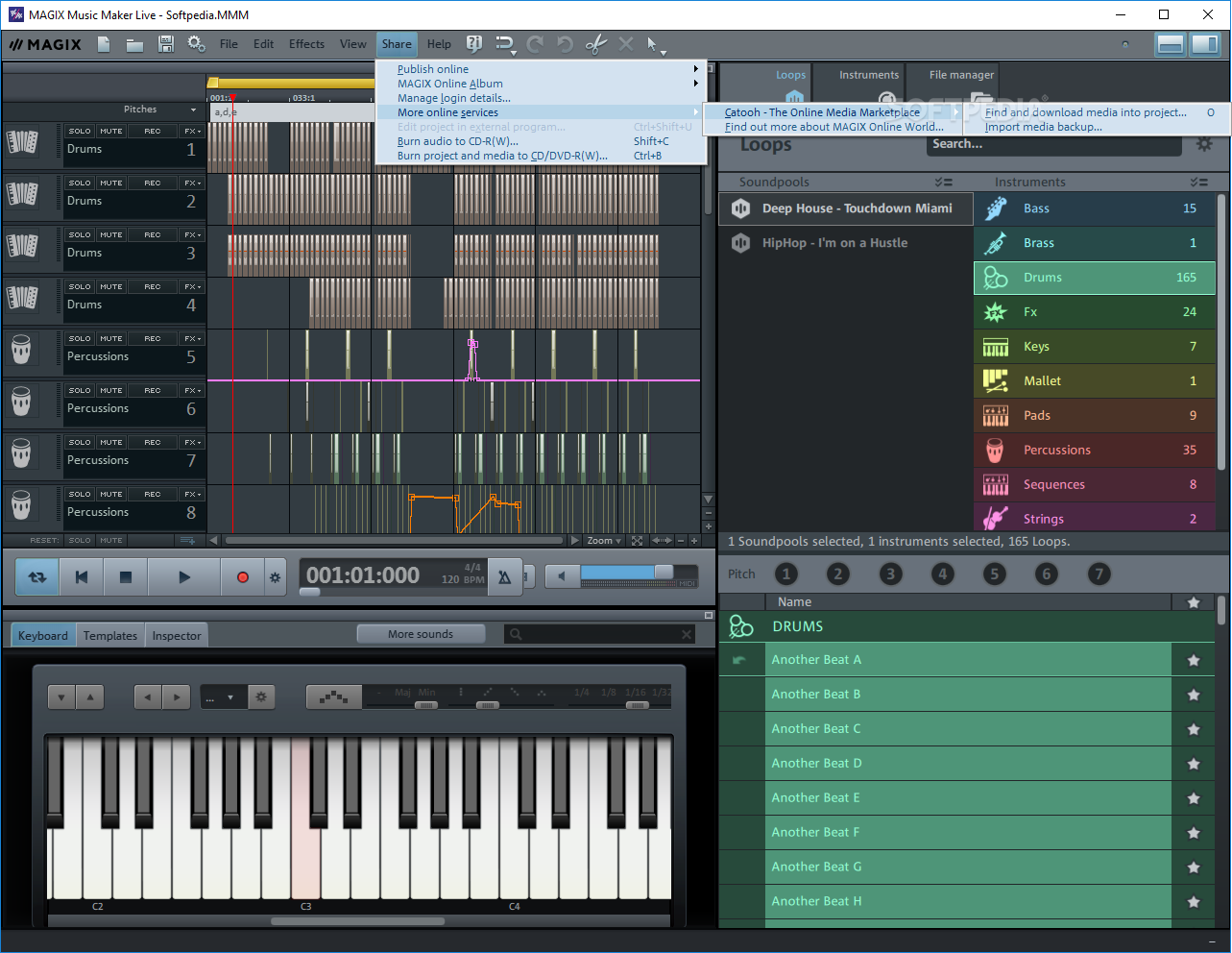Open a project with the folder icon
The image size is (1232, 953).
click(134, 44)
